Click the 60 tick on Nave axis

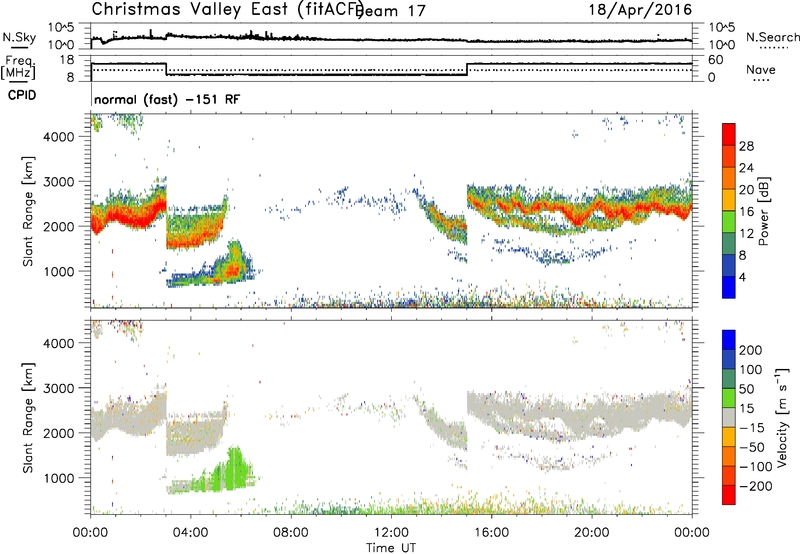(x=715, y=60)
